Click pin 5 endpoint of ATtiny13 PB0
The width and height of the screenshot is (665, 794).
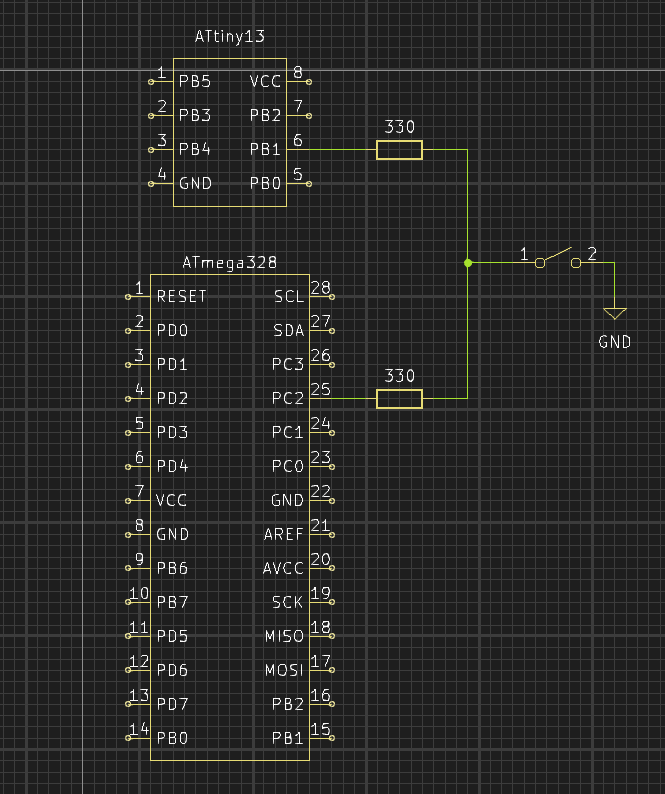(x=309, y=184)
